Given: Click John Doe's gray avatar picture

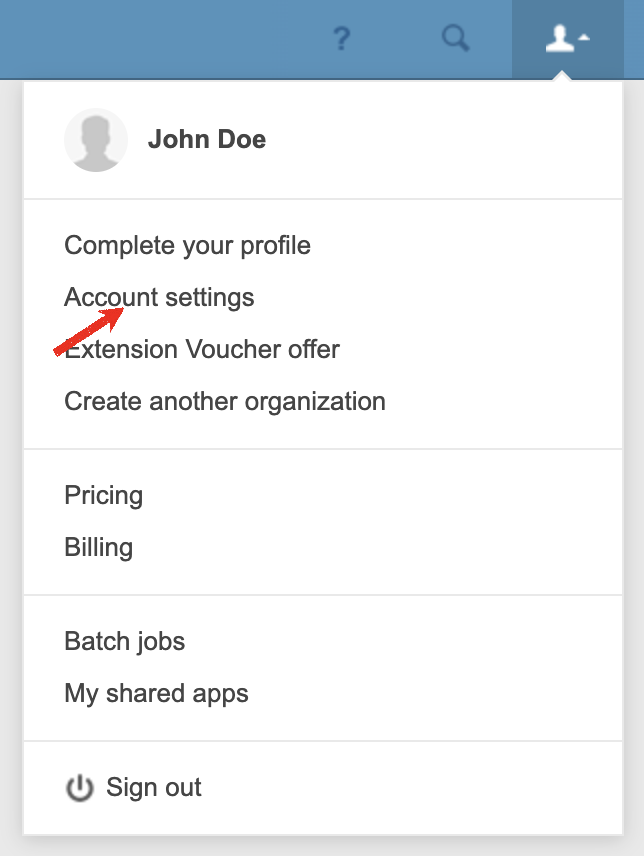Looking at the screenshot, I should [96, 140].
